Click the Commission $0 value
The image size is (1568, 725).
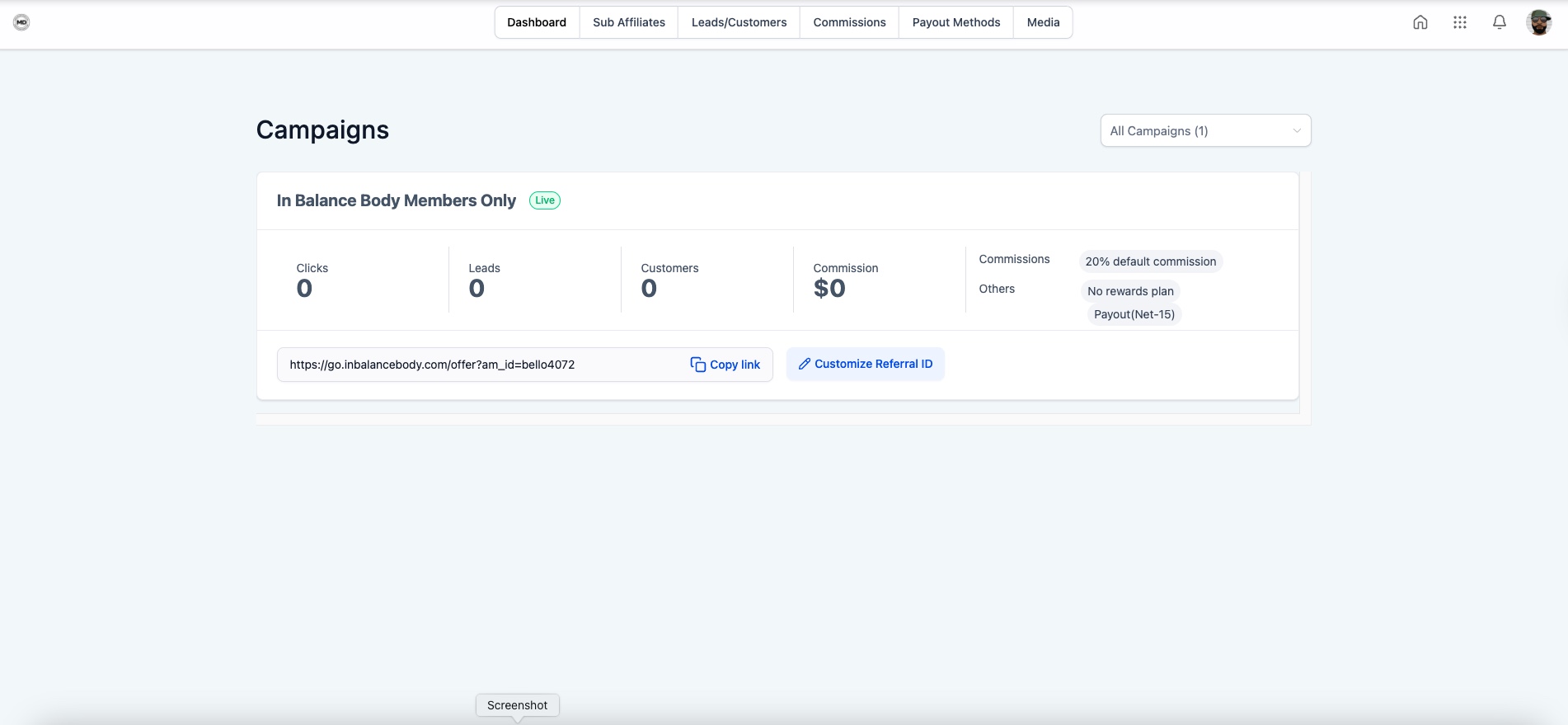(829, 289)
